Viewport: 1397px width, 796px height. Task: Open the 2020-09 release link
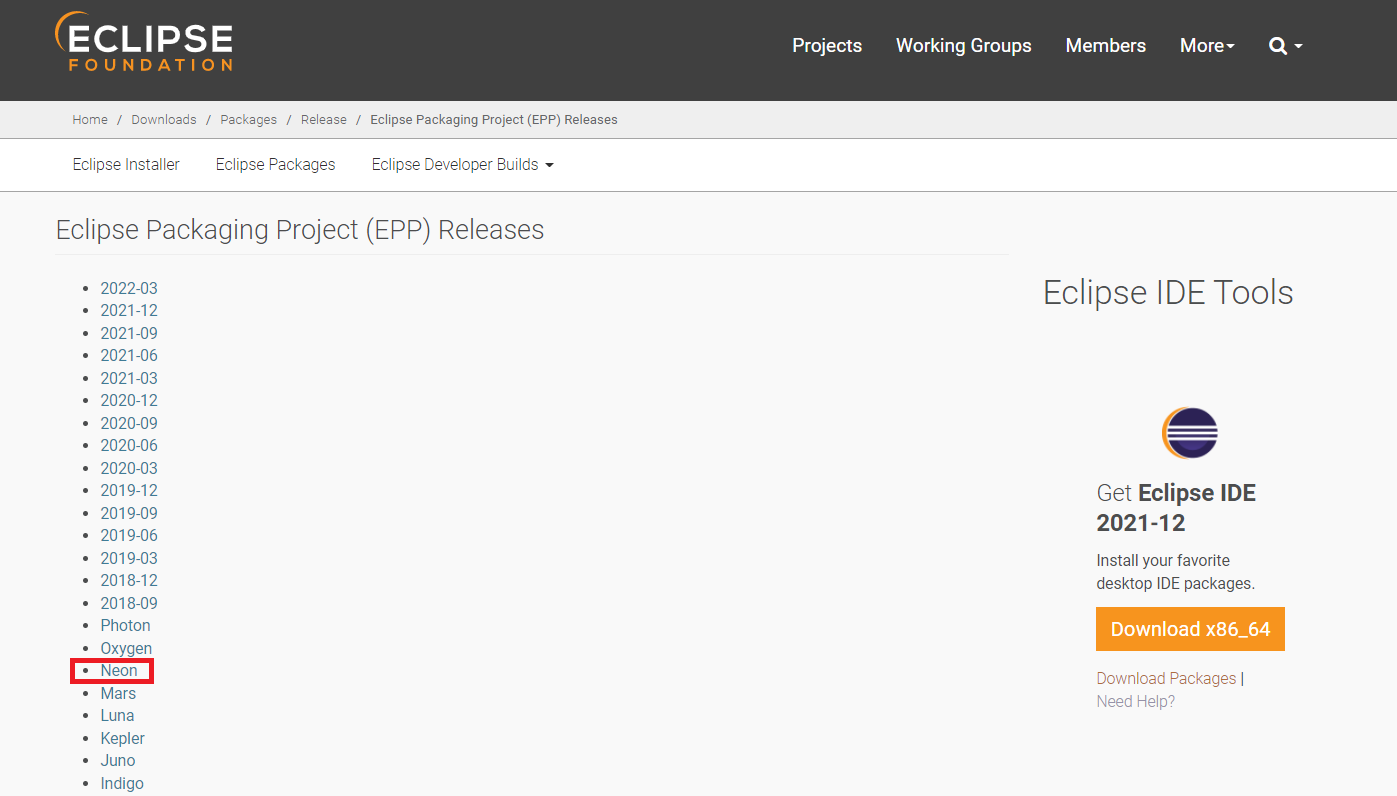129,423
